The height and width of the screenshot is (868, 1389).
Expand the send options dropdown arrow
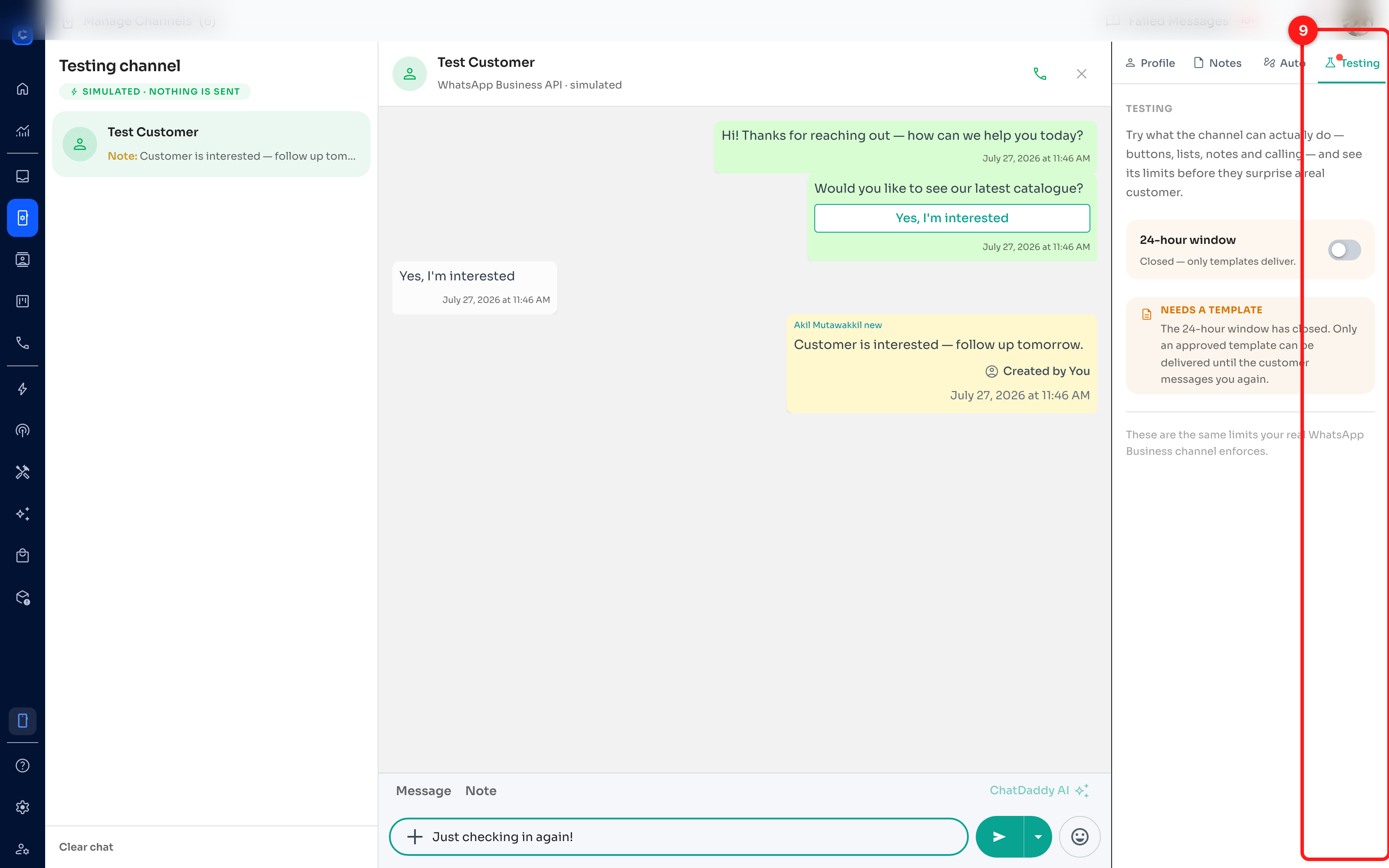[x=1038, y=836]
